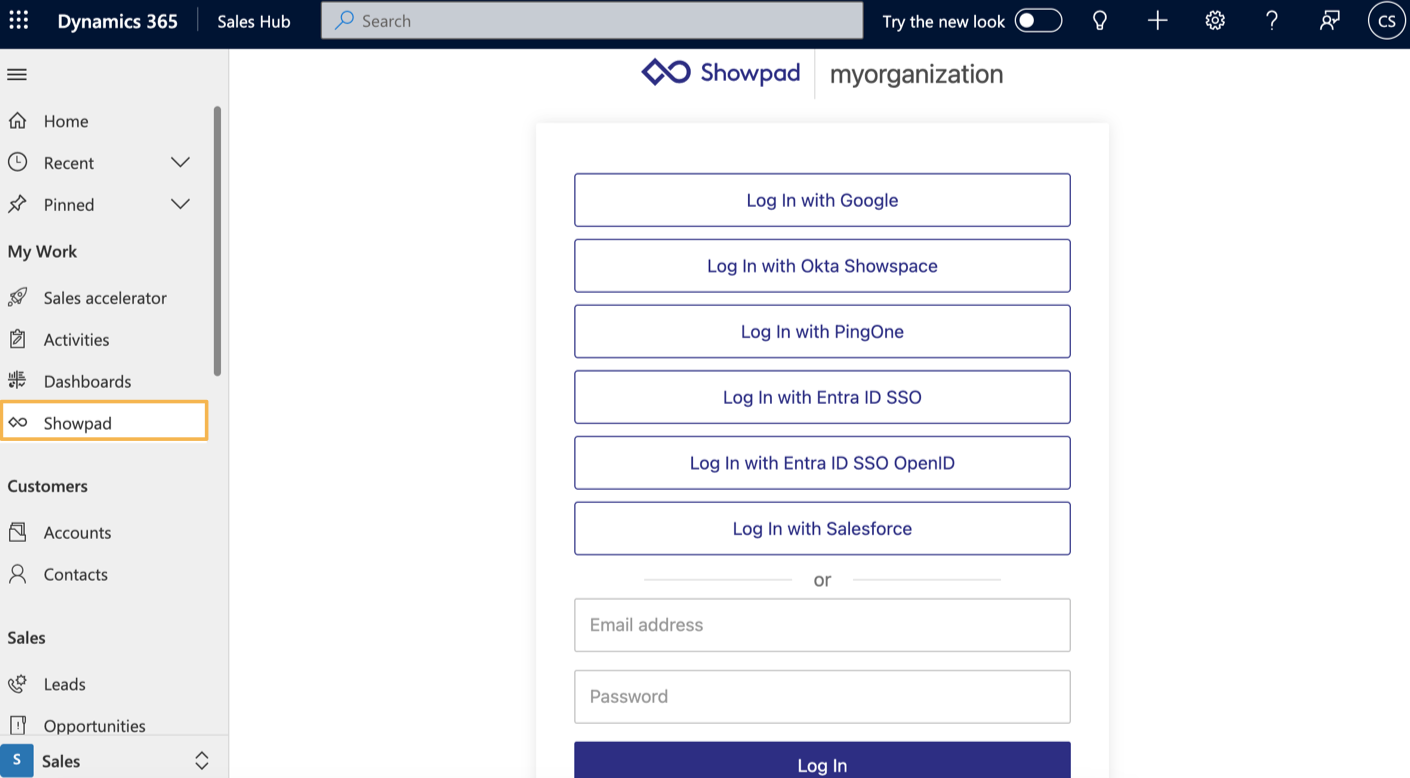Open the app launcher waffle icon

point(18,20)
